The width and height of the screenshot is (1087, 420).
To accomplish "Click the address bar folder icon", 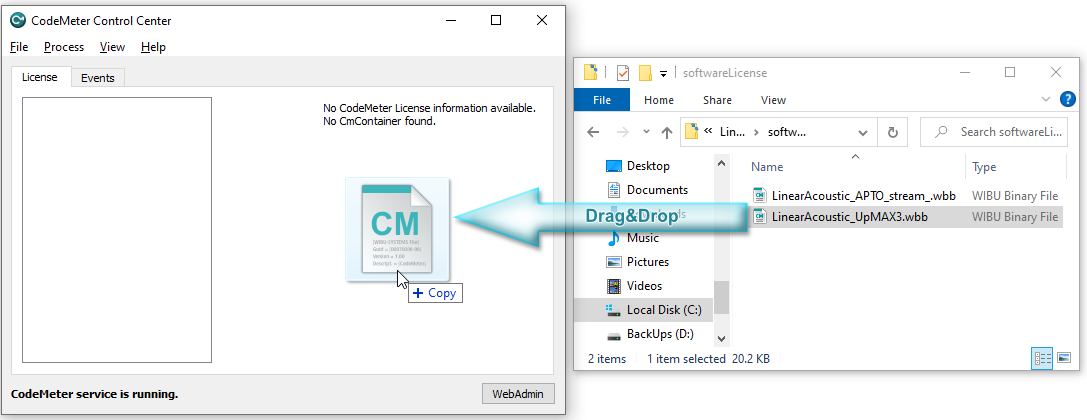I will click(x=690, y=131).
